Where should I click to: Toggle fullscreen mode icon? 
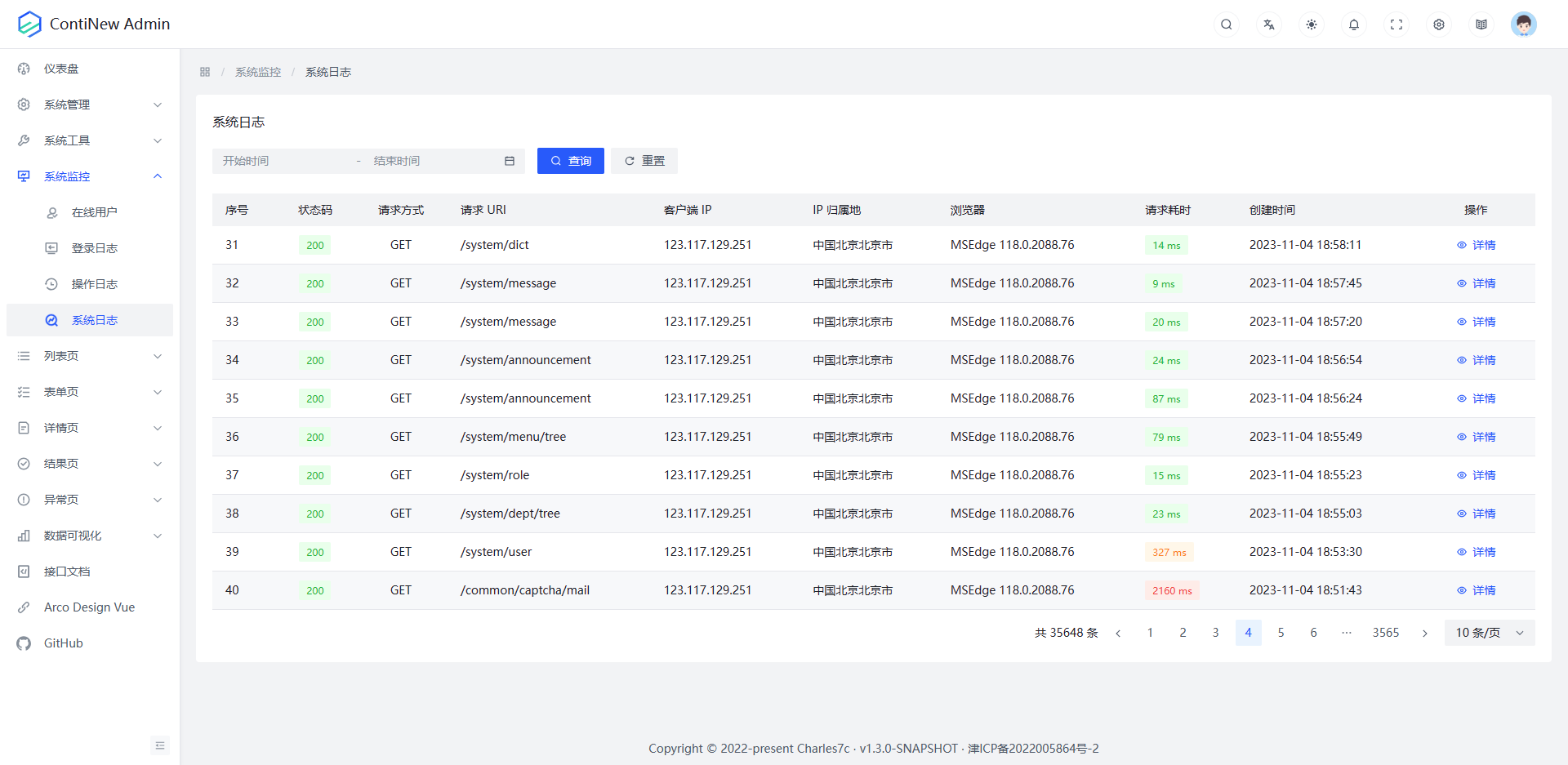click(1396, 24)
